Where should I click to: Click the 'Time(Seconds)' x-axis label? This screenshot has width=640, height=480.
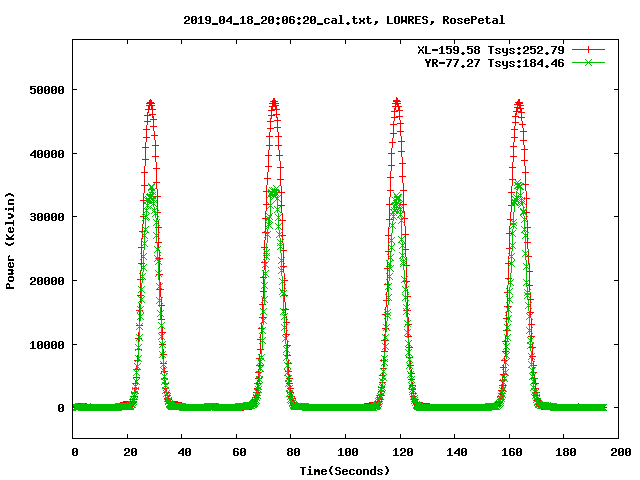click(x=345, y=471)
